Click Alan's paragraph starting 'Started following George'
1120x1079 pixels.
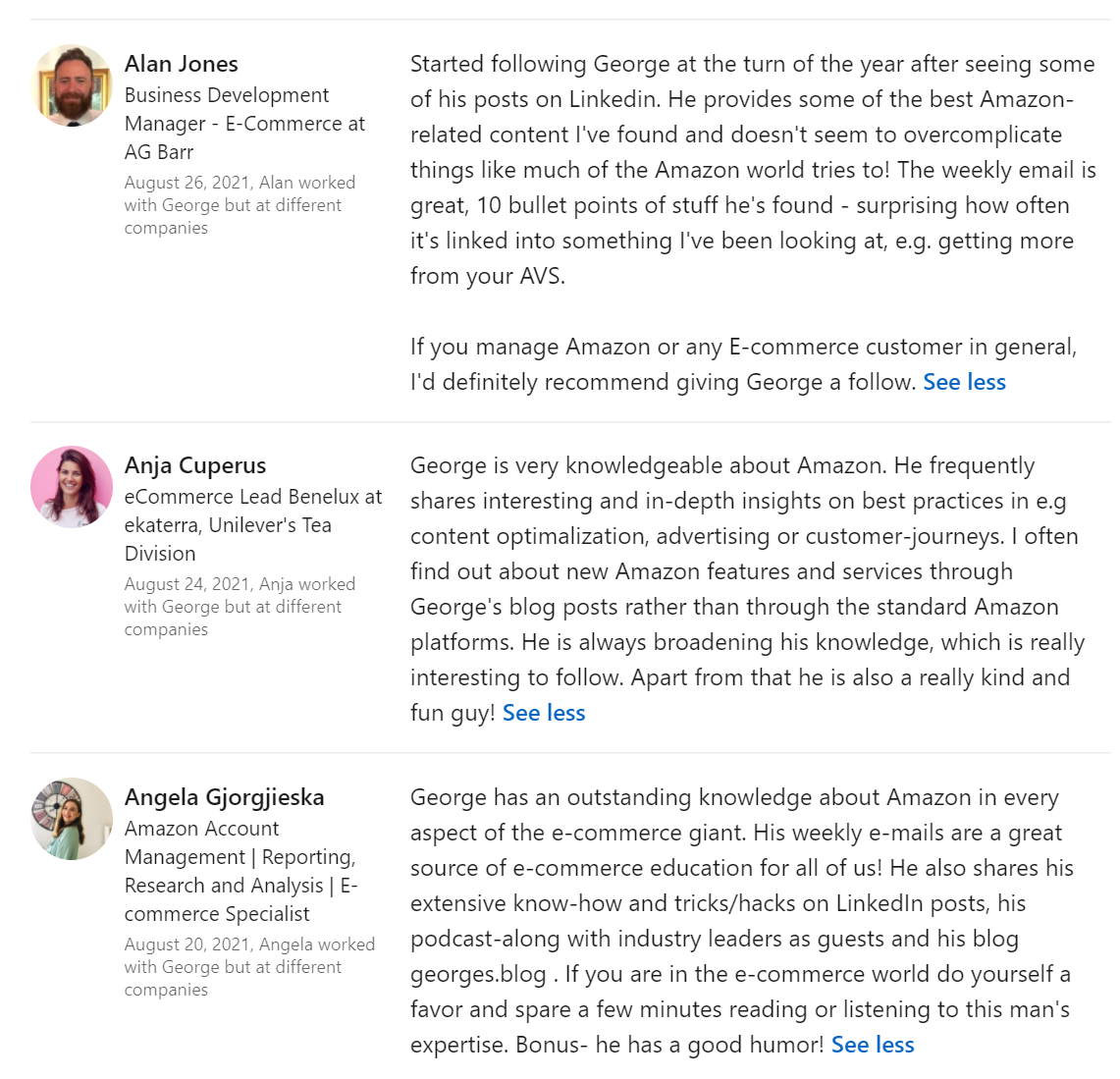pos(752,170)
